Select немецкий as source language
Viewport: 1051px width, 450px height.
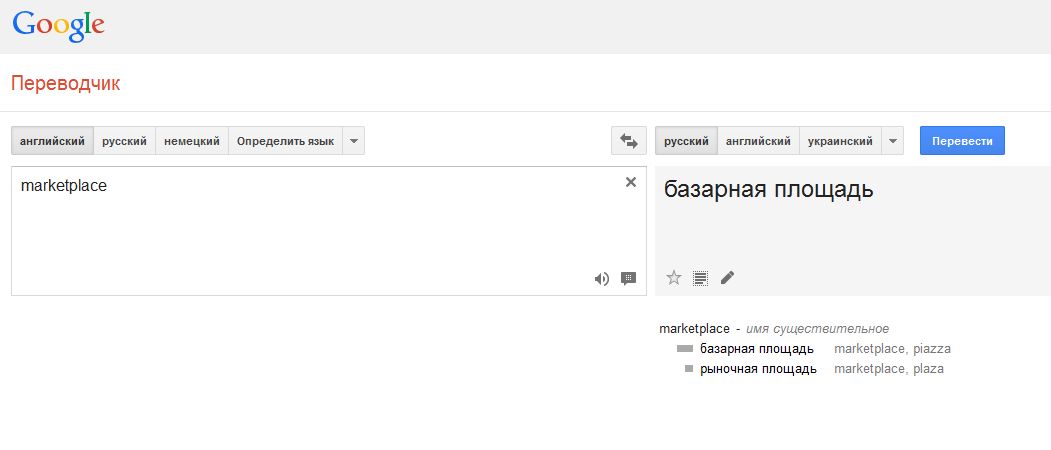pyautogui.click(x=192, y=141)
